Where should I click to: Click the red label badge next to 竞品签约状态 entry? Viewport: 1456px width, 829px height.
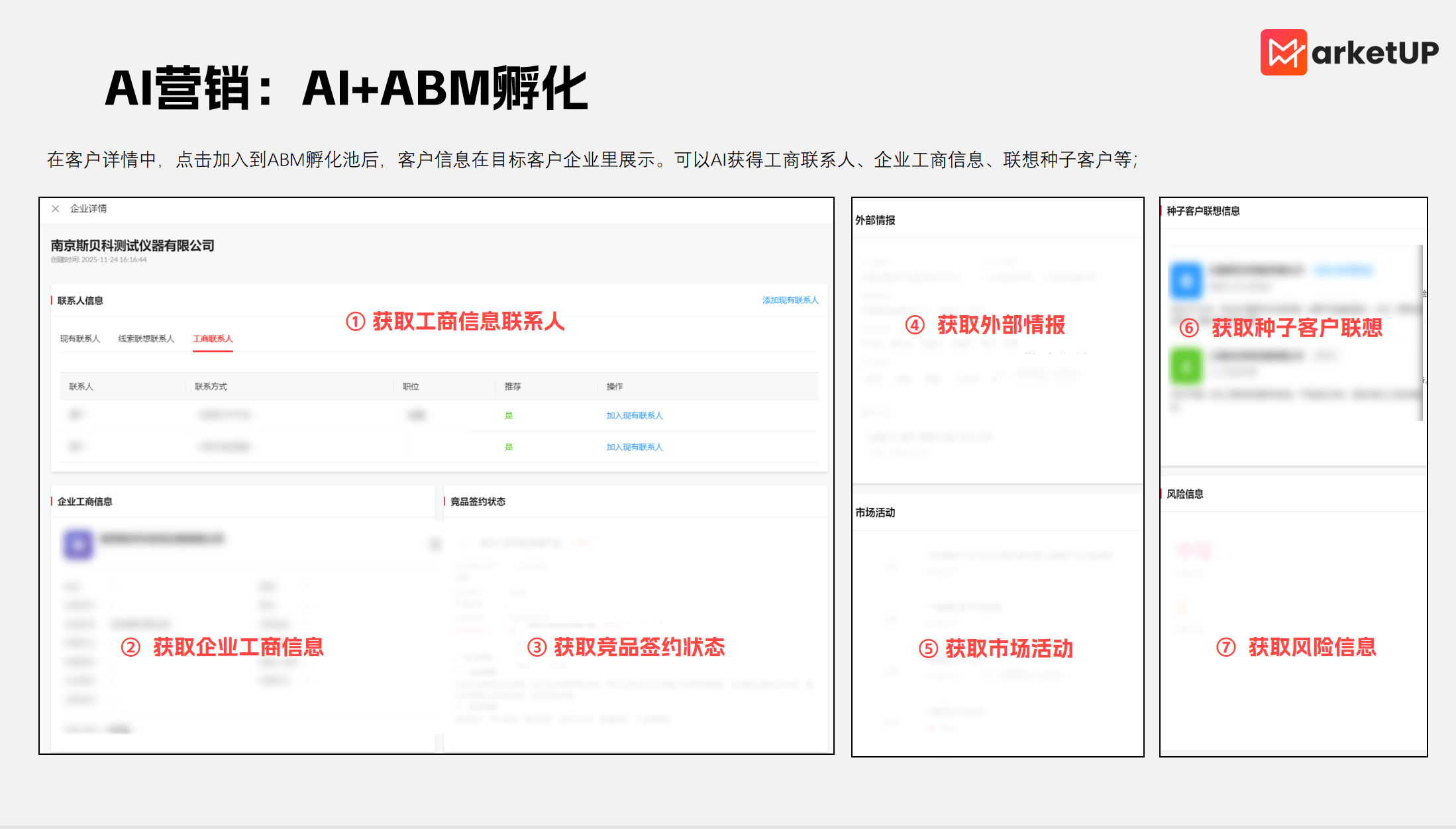pos(581,542)
